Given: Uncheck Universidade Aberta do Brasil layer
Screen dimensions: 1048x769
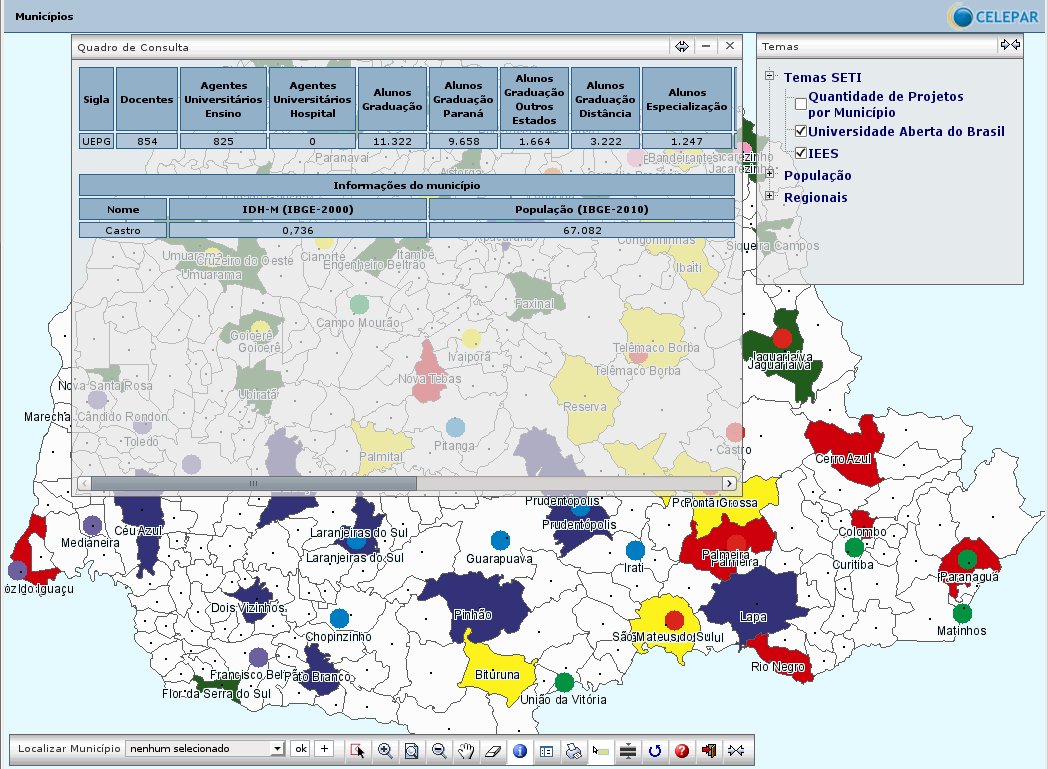Looking at the screenshot, I should coord(801,131).
